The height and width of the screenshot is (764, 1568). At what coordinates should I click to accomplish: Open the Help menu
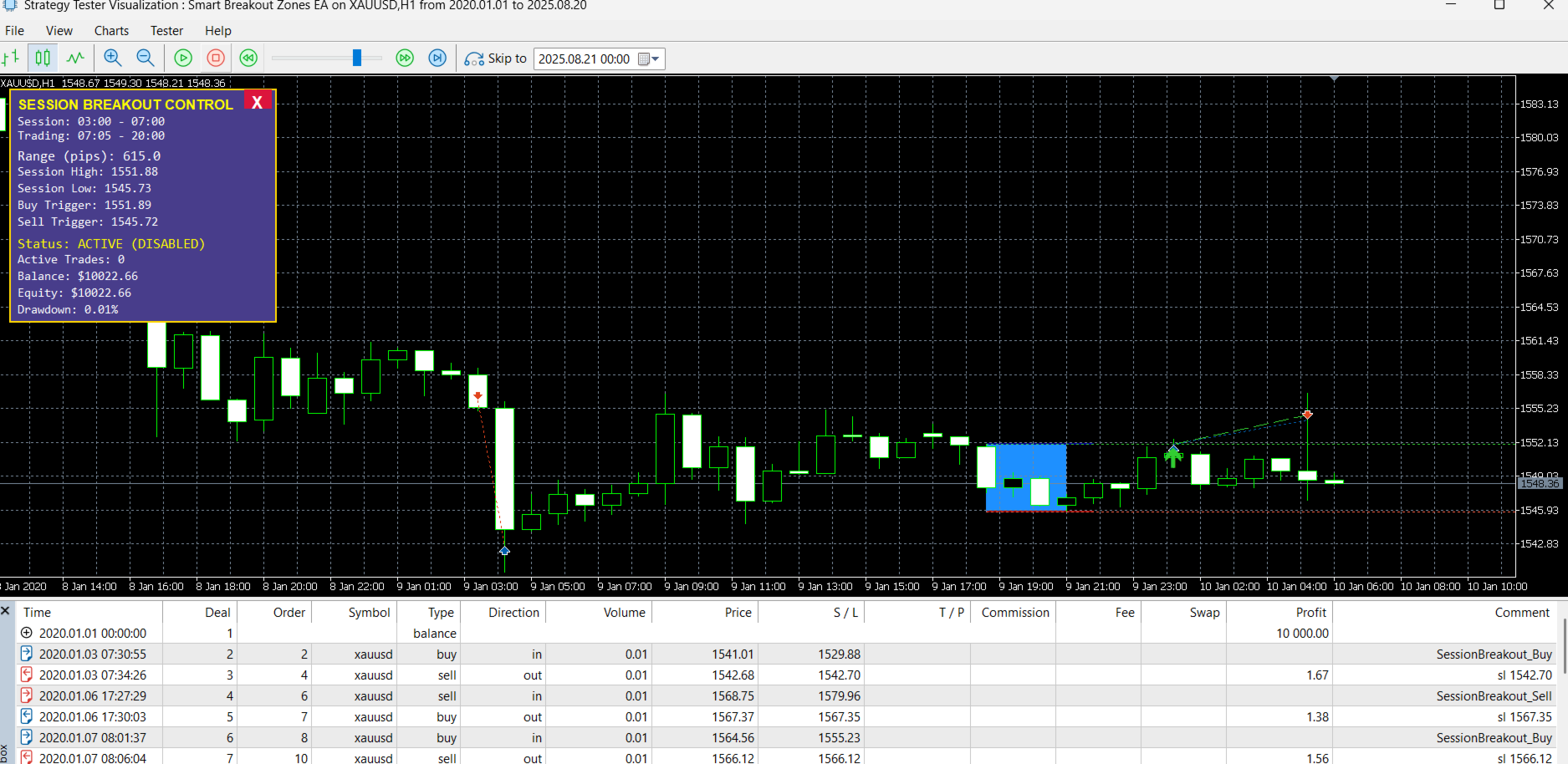218,31
